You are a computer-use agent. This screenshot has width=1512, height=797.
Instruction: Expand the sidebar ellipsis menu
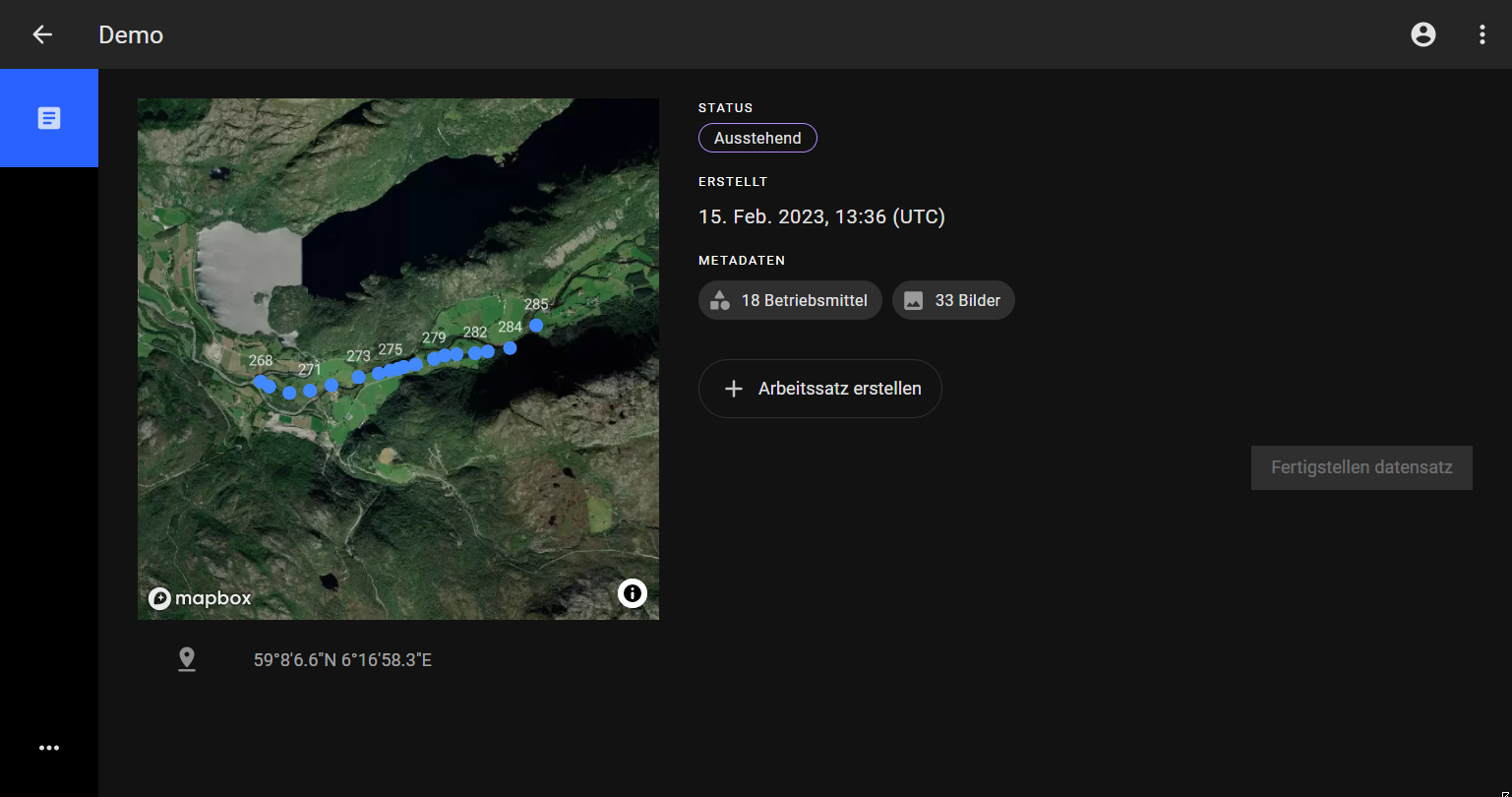point(49,748)
